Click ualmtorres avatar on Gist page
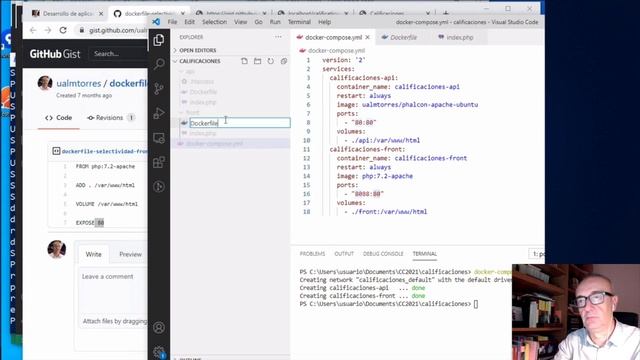Image resolution: width=640 pixels, height=360 pixels. 45,83
